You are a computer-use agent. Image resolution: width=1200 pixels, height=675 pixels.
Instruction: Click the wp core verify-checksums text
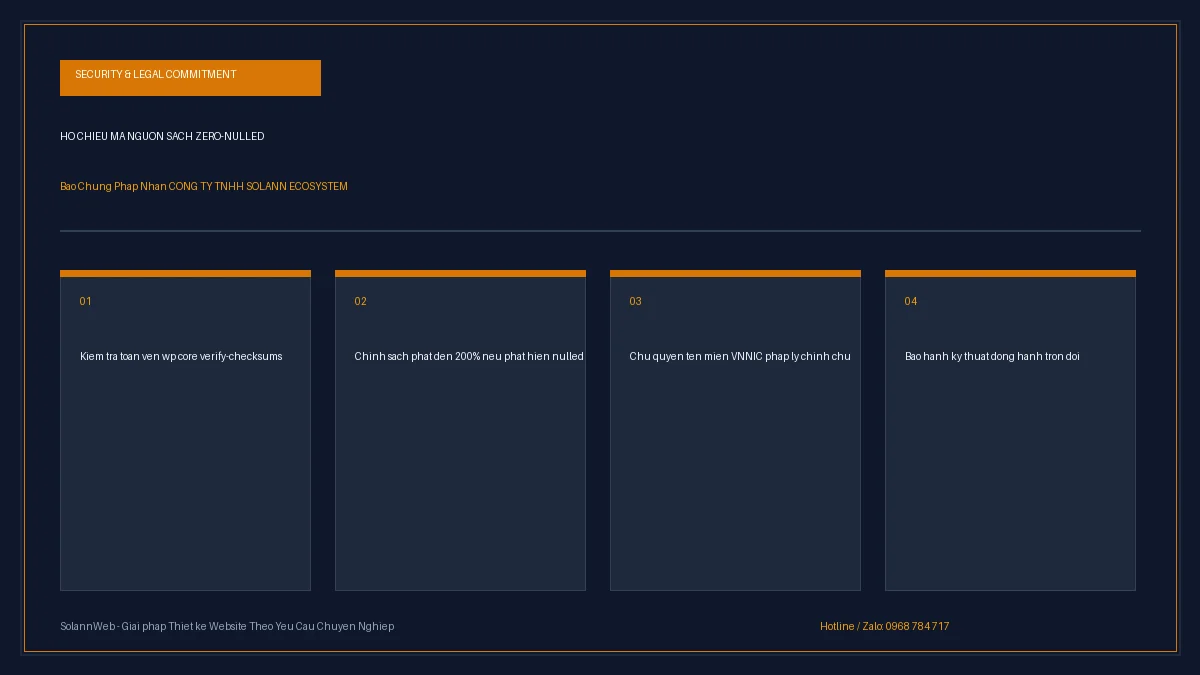(x=181, y=356)
